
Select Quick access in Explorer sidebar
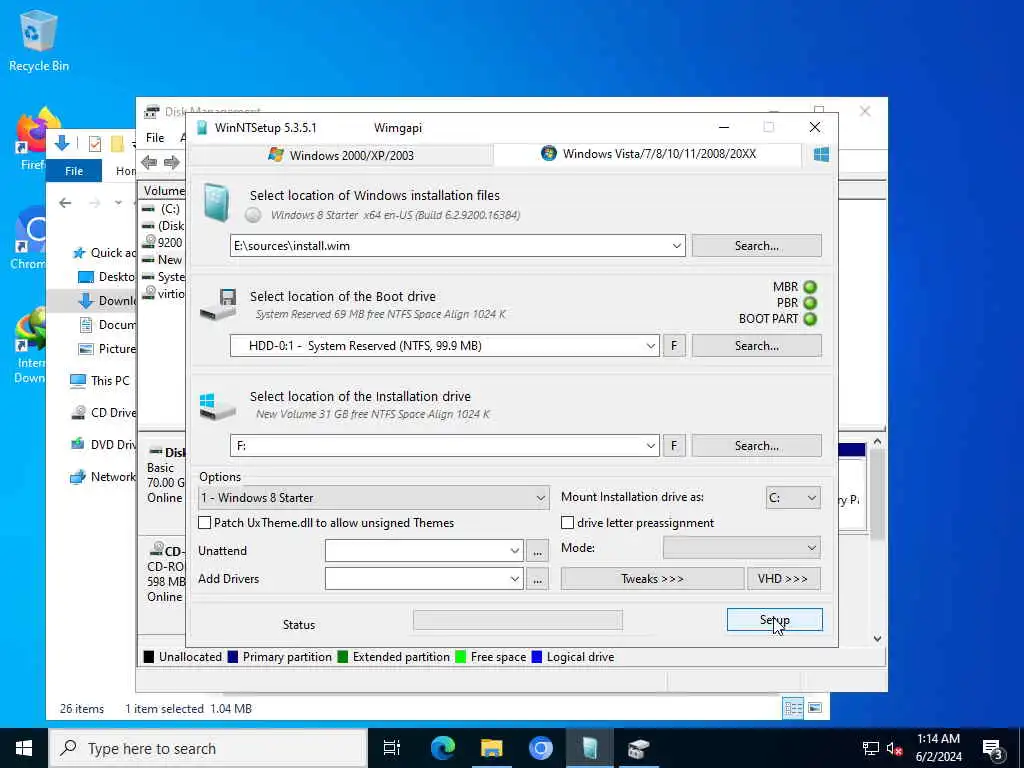coord(104,253)
